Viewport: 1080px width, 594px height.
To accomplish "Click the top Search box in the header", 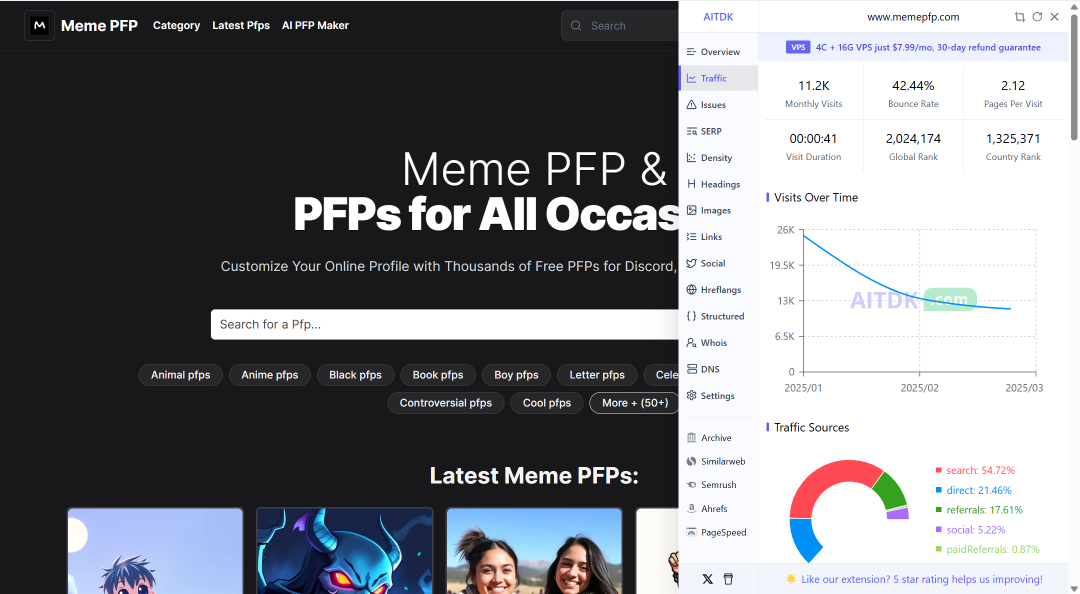I will [620, 25].
